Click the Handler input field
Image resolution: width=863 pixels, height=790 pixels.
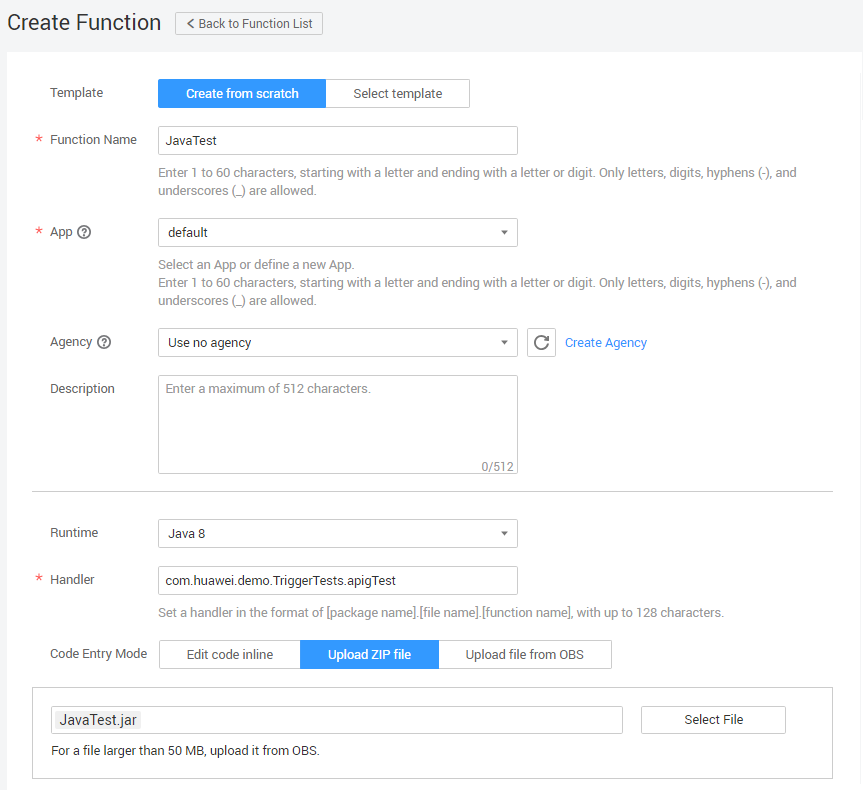(337, 580)
